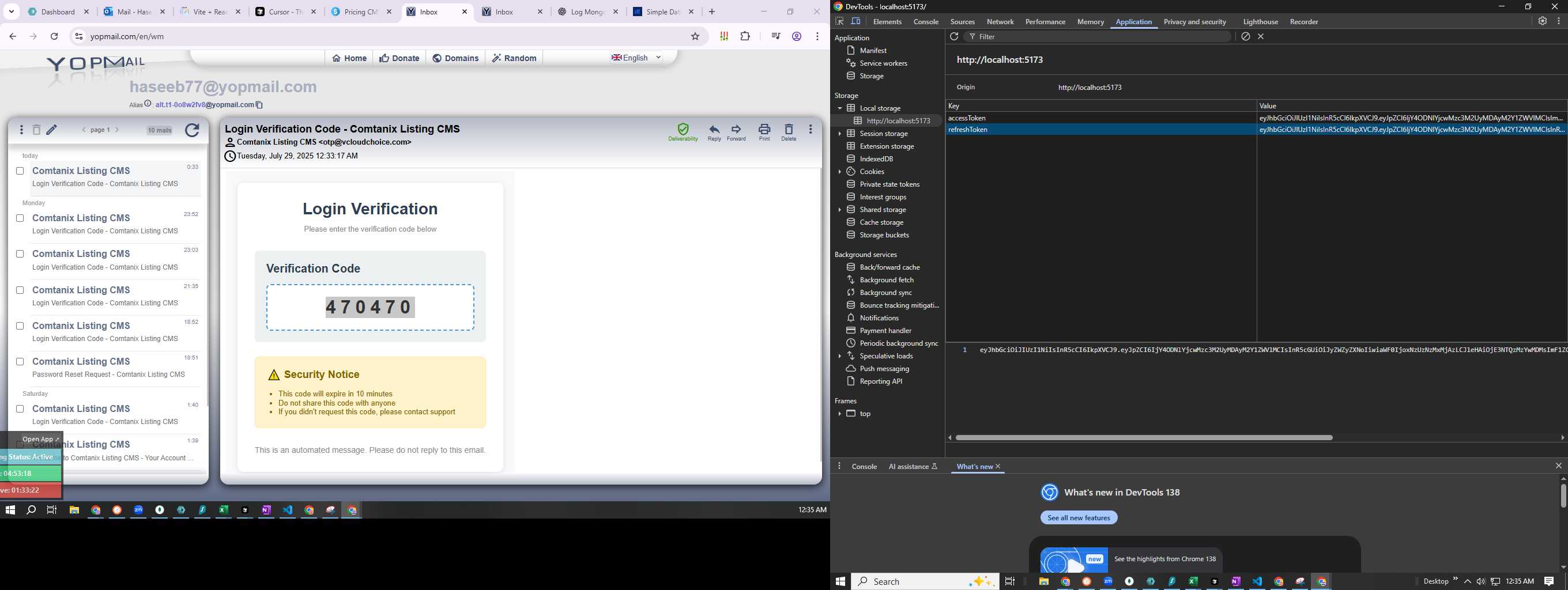Expand the Speculative loads node
Screen dimensions: 1568x590
click(x=839, y=356)
